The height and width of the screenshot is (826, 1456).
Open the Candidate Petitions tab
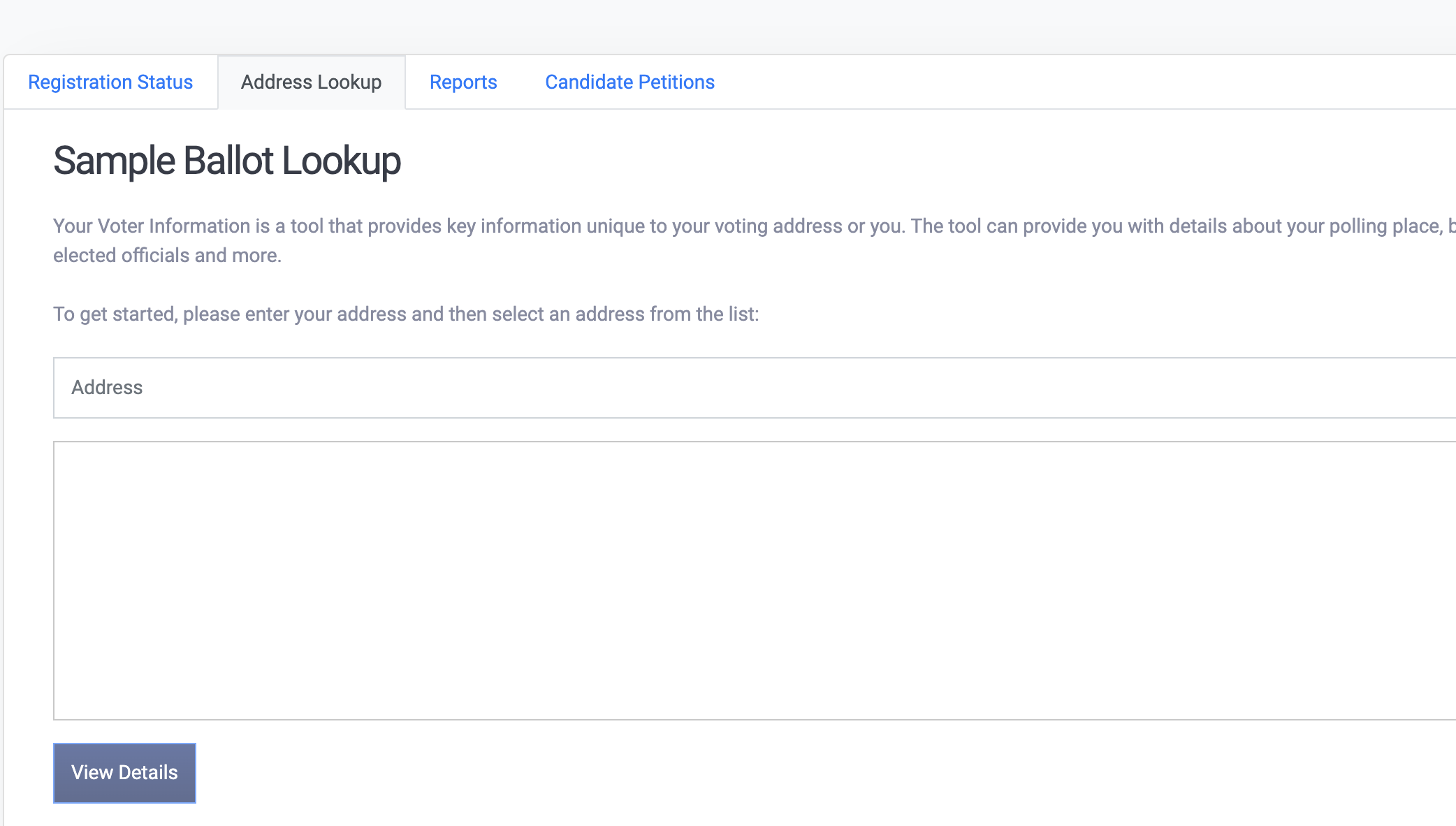[629, 82]
